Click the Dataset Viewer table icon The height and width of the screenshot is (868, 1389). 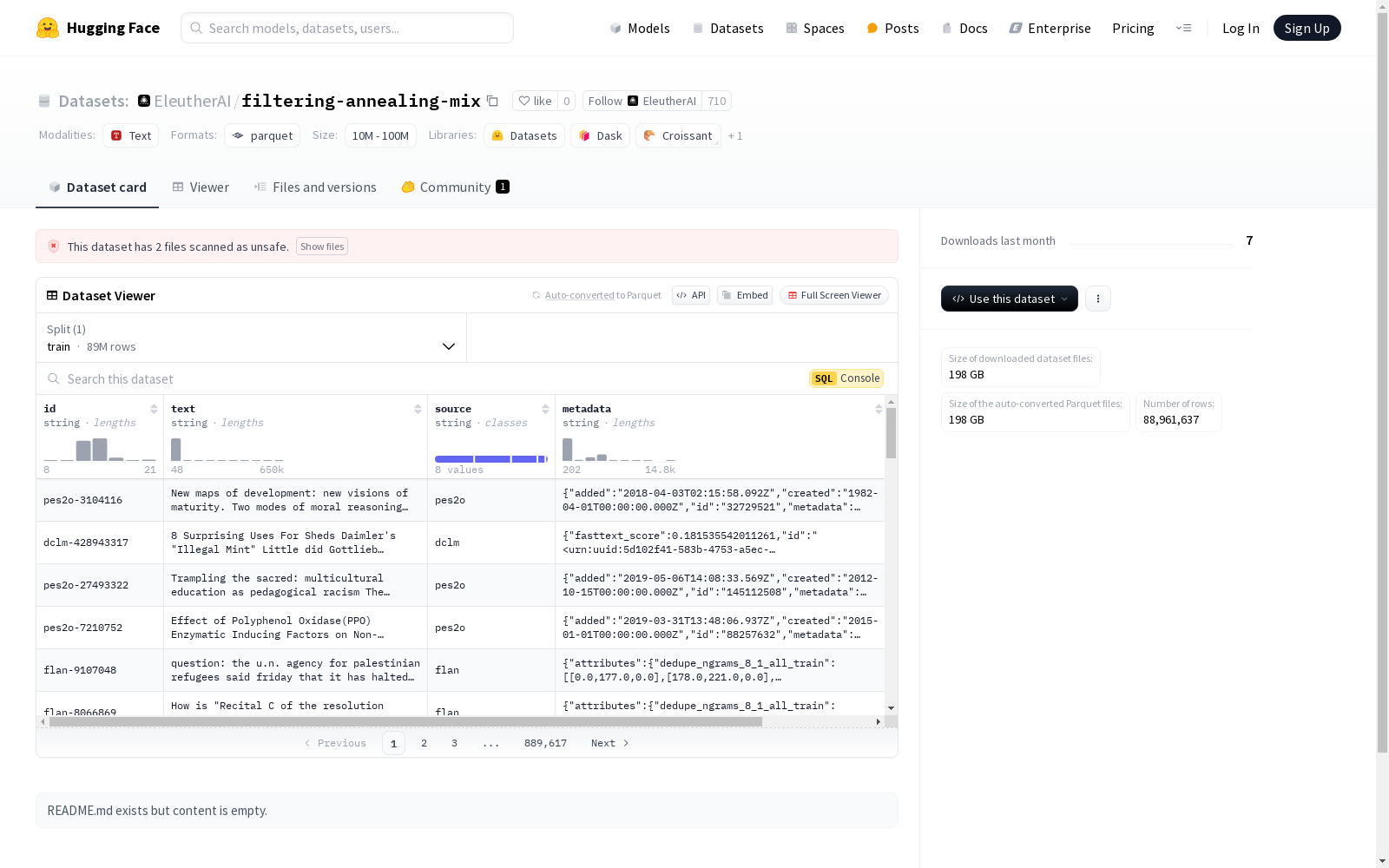(x=52, y=295)
